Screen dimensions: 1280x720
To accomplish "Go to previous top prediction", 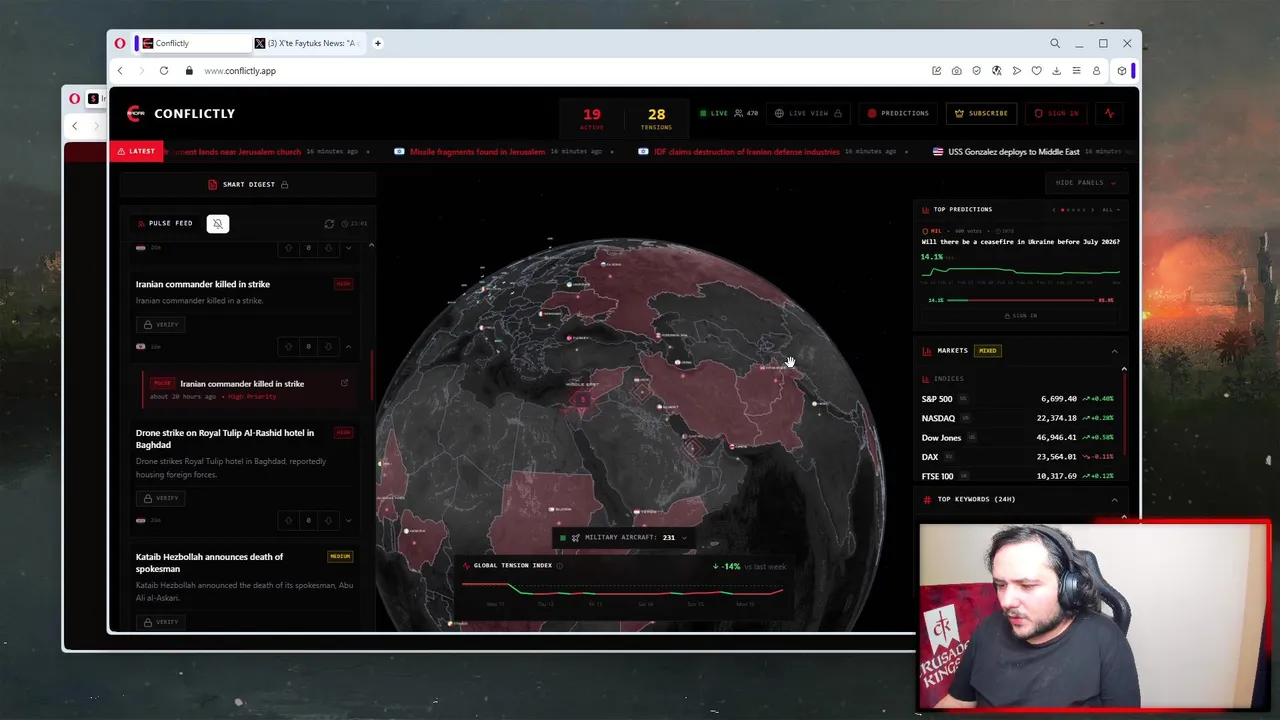I will 1053,210.
